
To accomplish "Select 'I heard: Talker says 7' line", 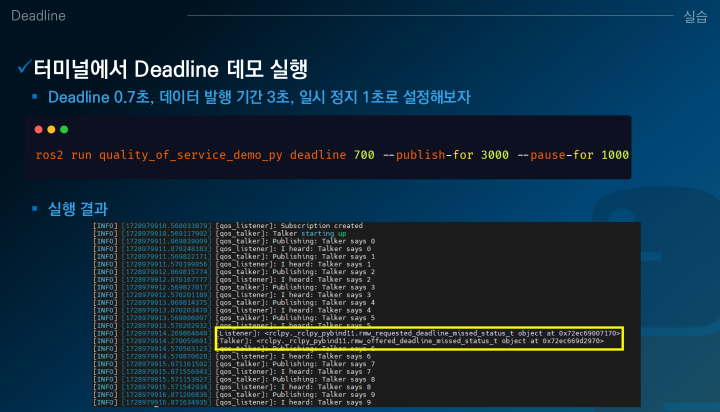I will [x=232, y=372].
